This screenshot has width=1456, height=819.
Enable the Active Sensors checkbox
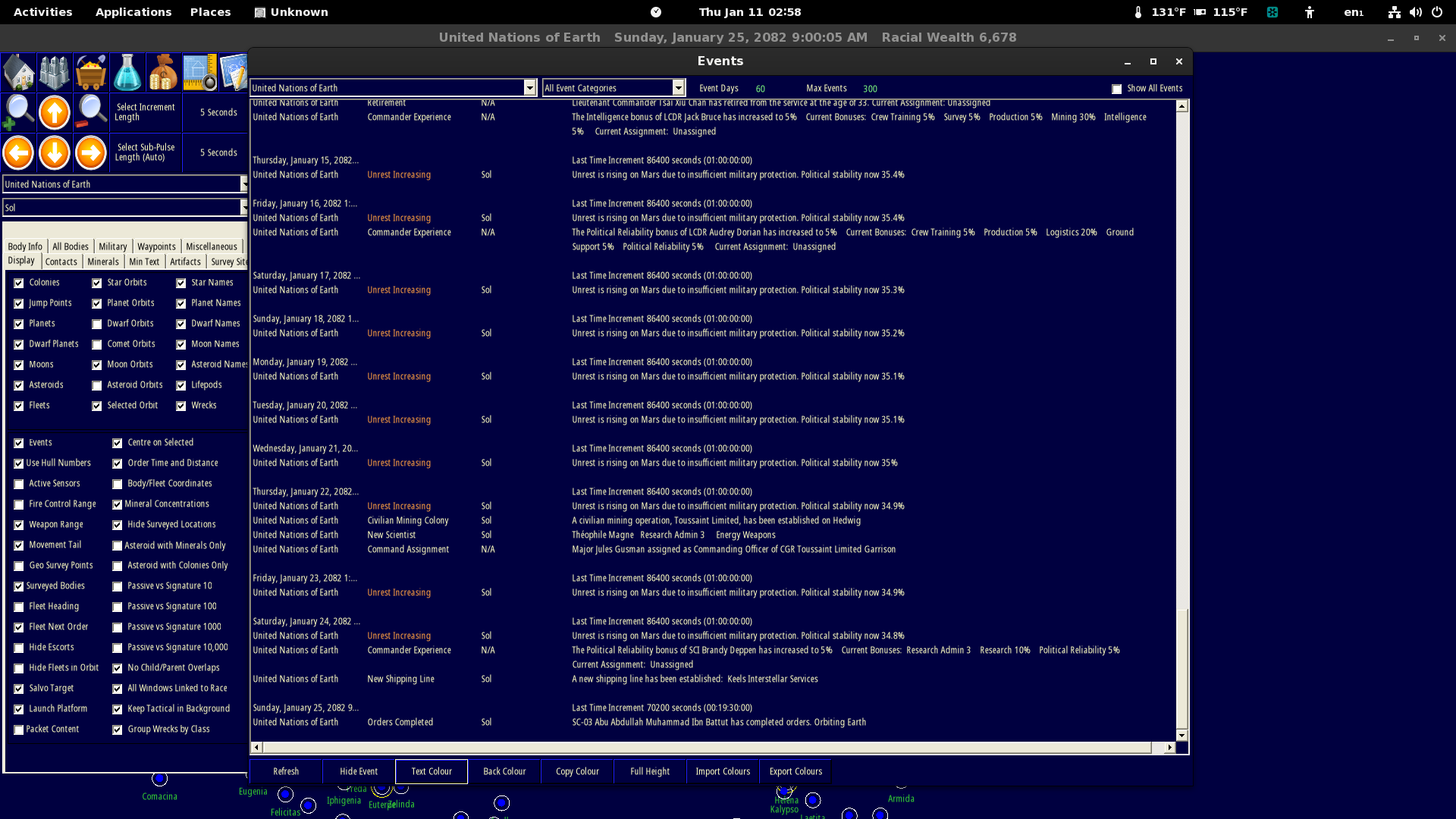tap(19, 484)
